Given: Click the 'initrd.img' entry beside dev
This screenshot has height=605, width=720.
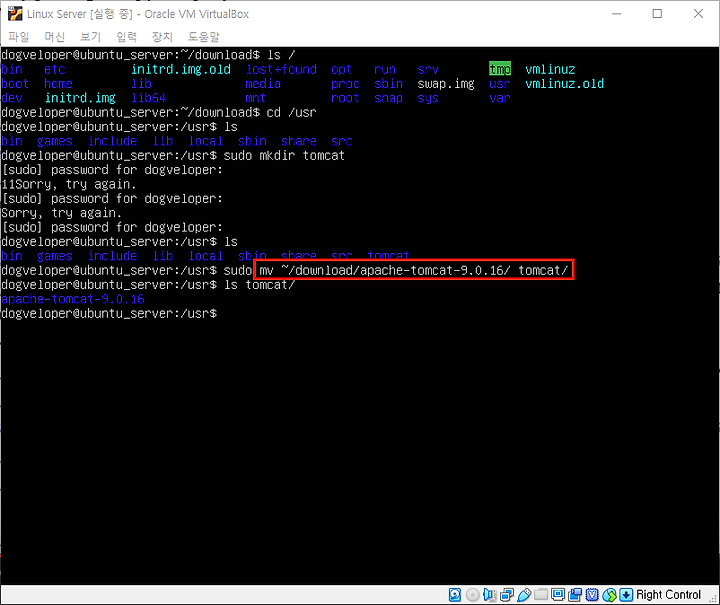Looking at the screenshot, I should coord(80,98).
